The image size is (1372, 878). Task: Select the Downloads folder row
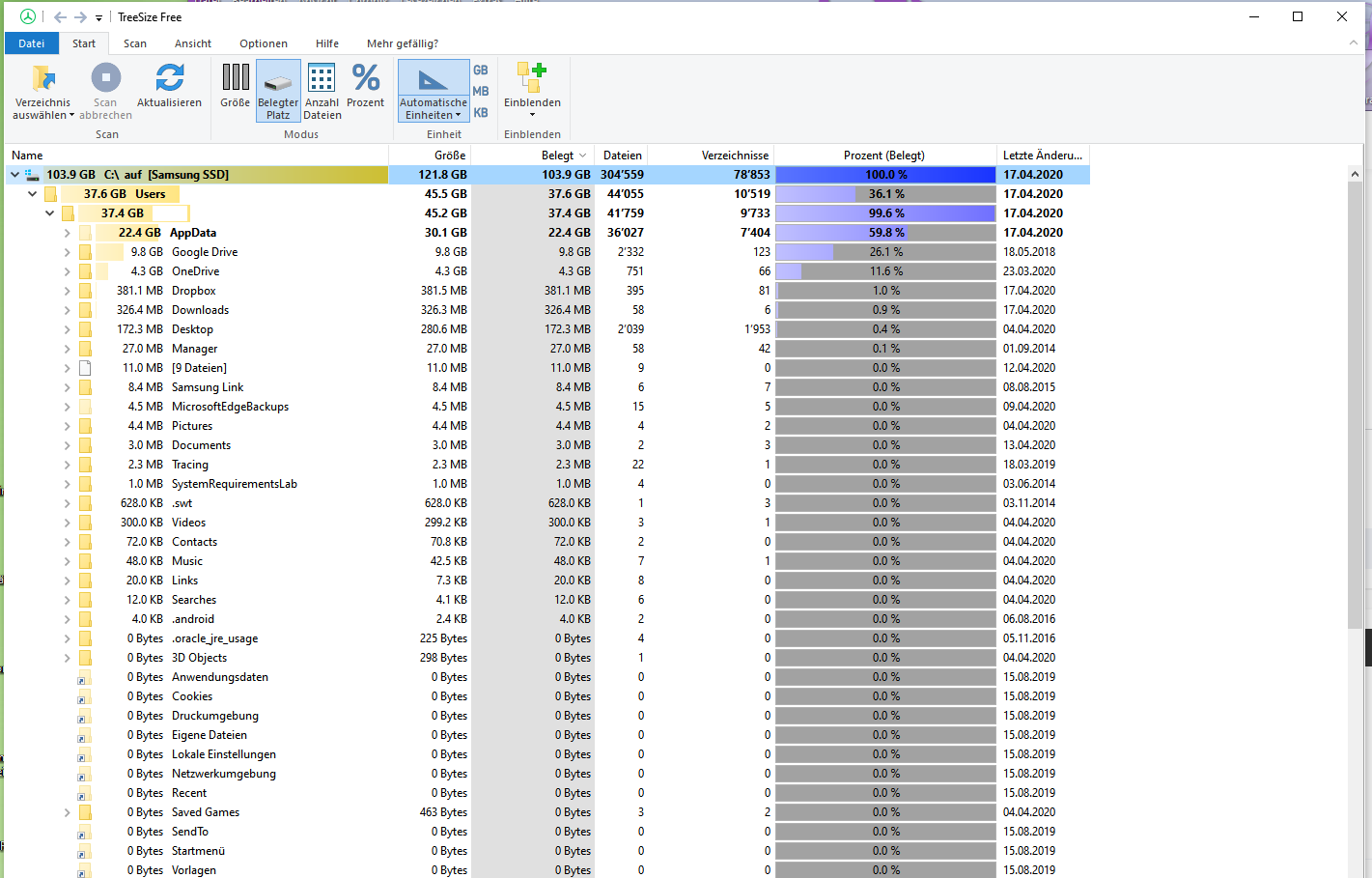point(200,310)
